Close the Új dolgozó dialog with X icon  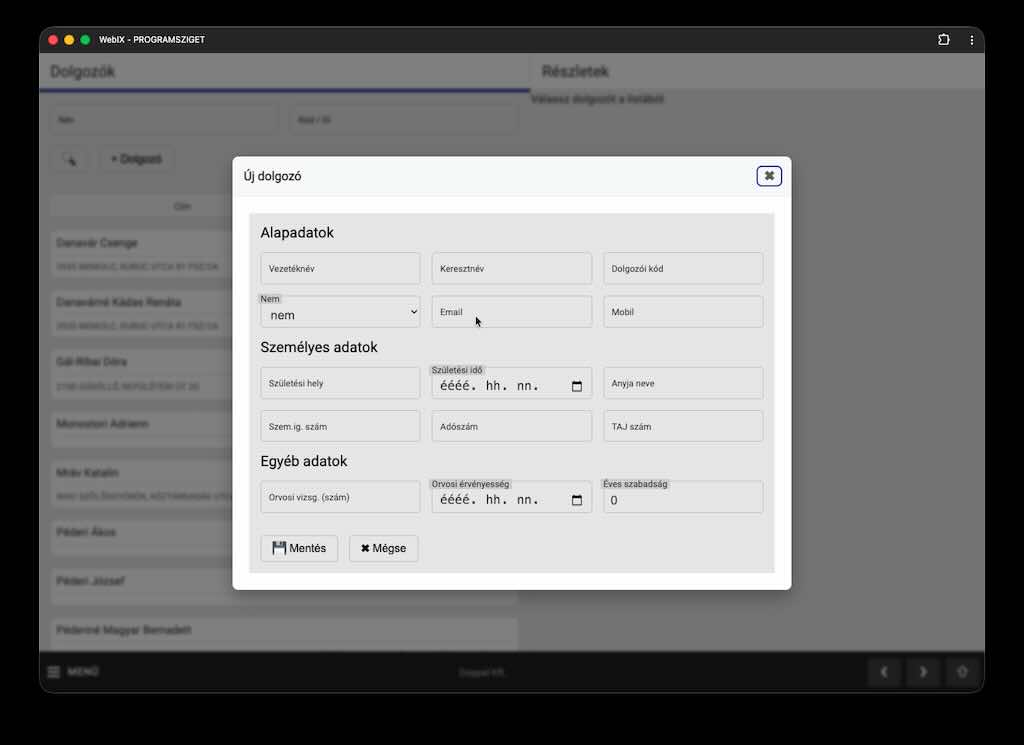click(768, 176)
